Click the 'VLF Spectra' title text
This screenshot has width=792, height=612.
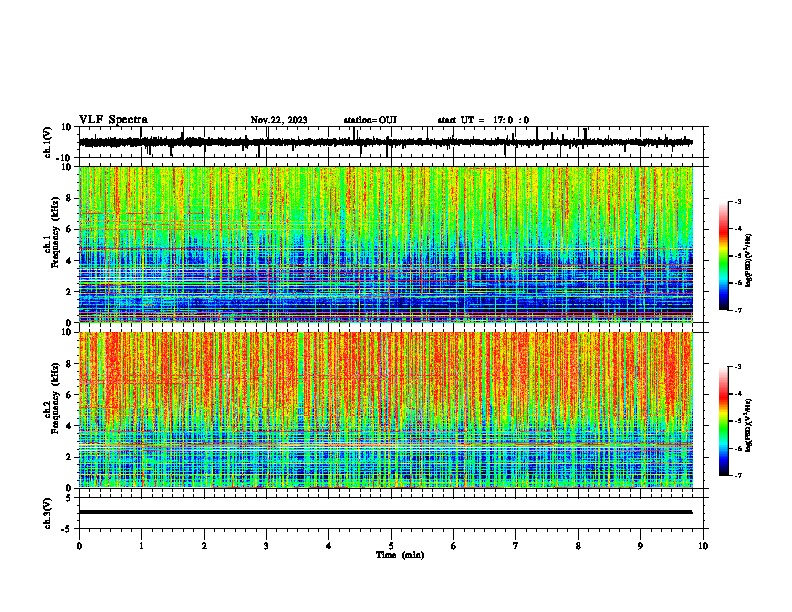tap(113, 120)
